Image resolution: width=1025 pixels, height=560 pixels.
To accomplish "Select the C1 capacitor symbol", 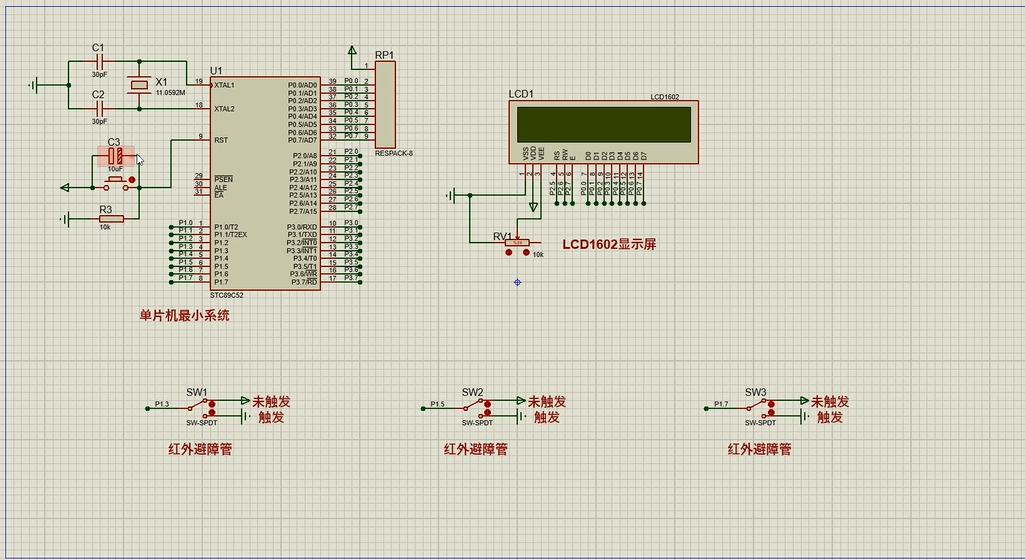I will point(98,61).
